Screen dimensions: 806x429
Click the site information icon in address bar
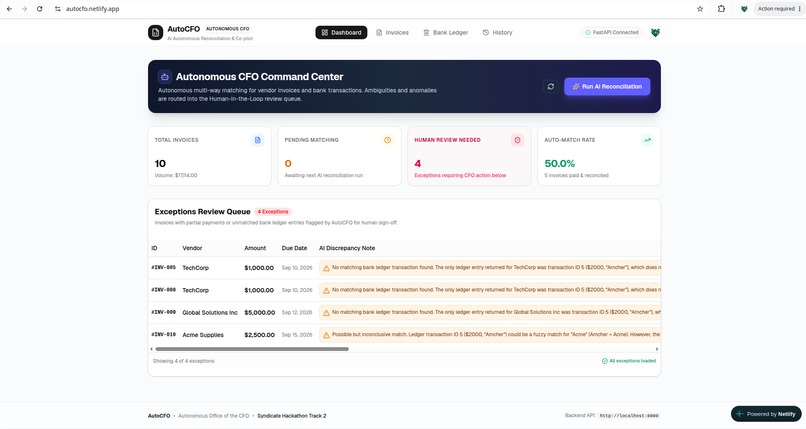(58, 9)
